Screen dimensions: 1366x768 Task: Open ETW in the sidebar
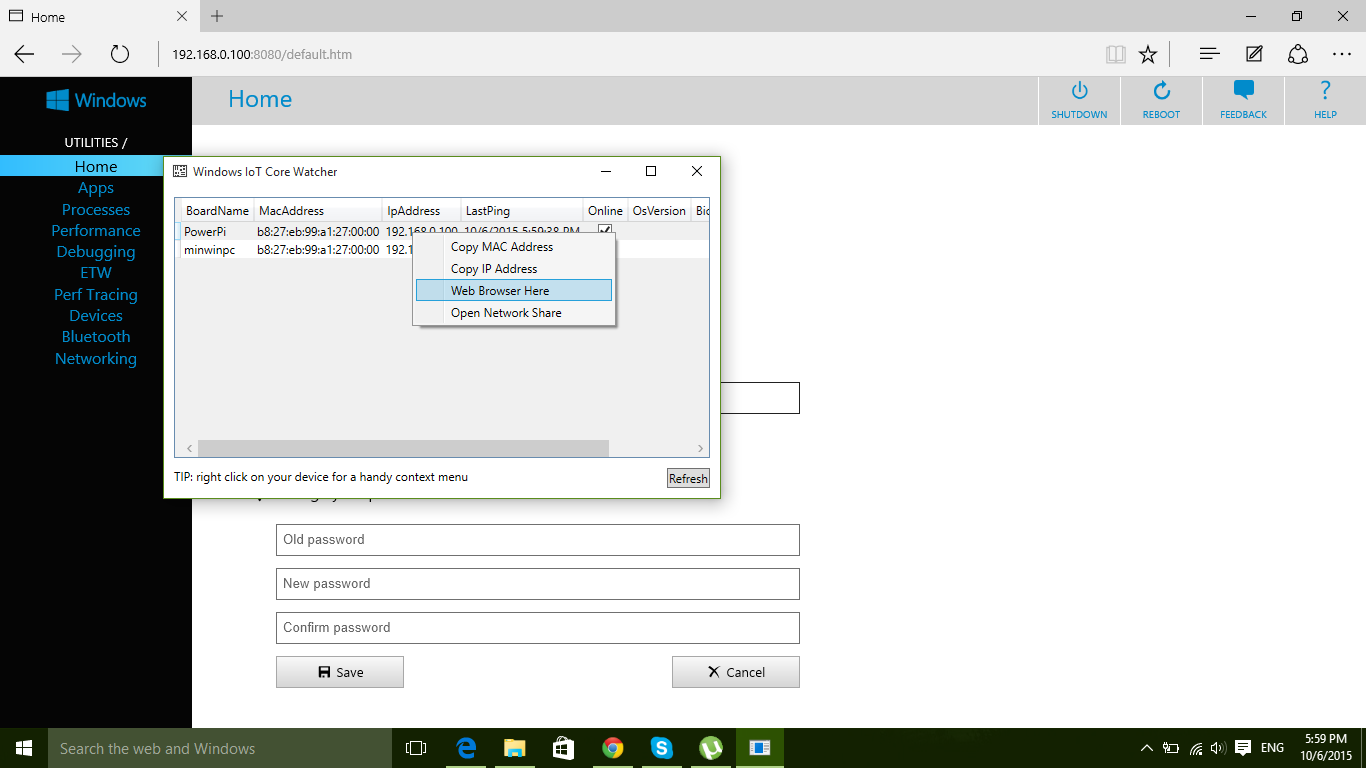[96, 273]
